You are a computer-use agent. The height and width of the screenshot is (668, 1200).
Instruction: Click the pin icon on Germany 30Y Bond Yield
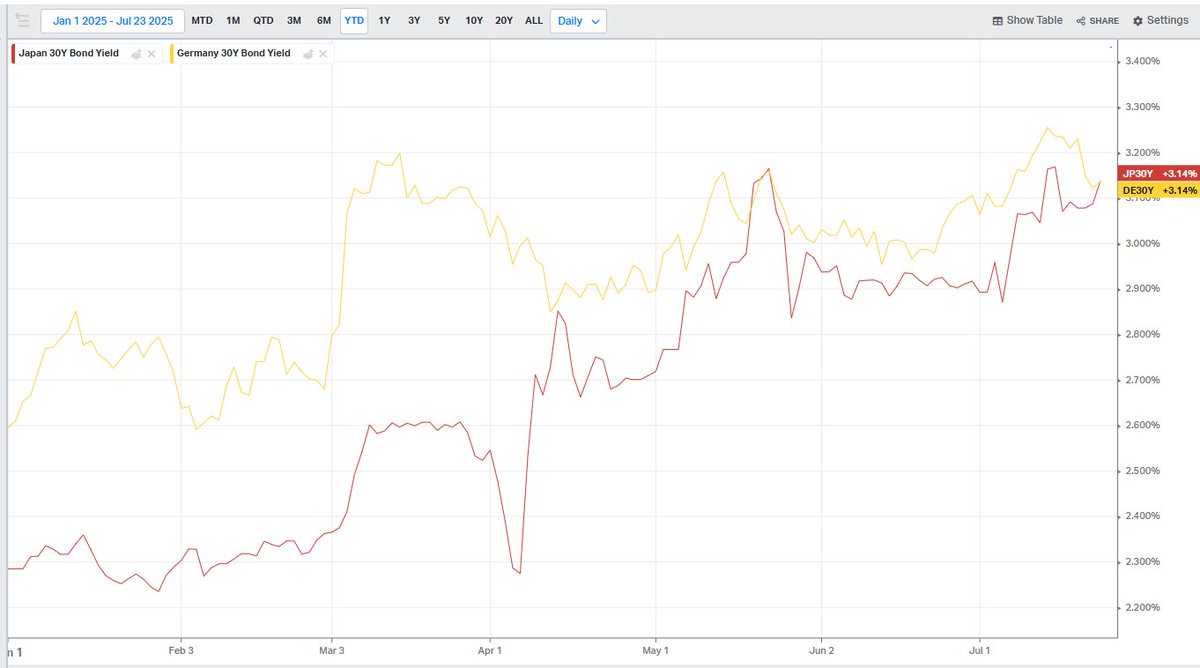point(309,54)
